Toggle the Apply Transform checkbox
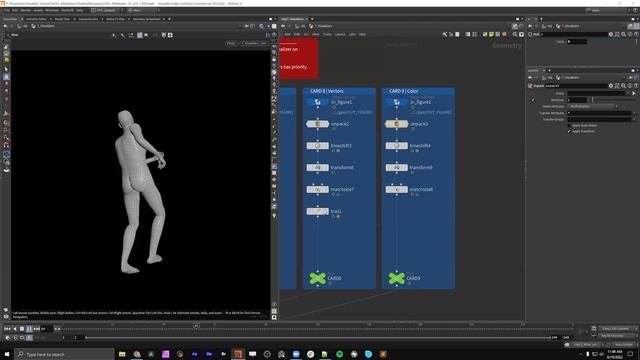The image size is (640, 360). (x=569, y=131)
